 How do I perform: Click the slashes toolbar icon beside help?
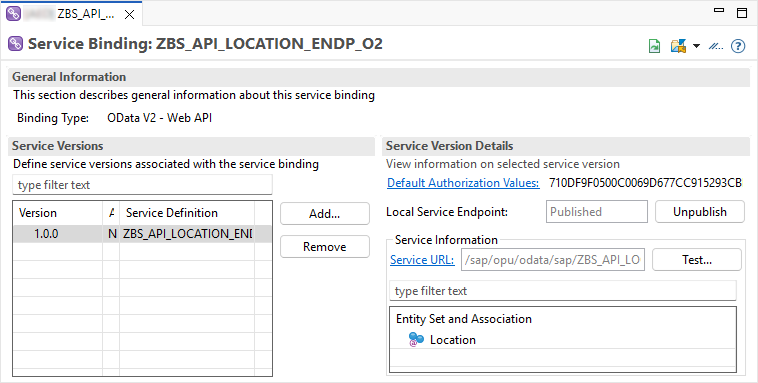point(715,46)
